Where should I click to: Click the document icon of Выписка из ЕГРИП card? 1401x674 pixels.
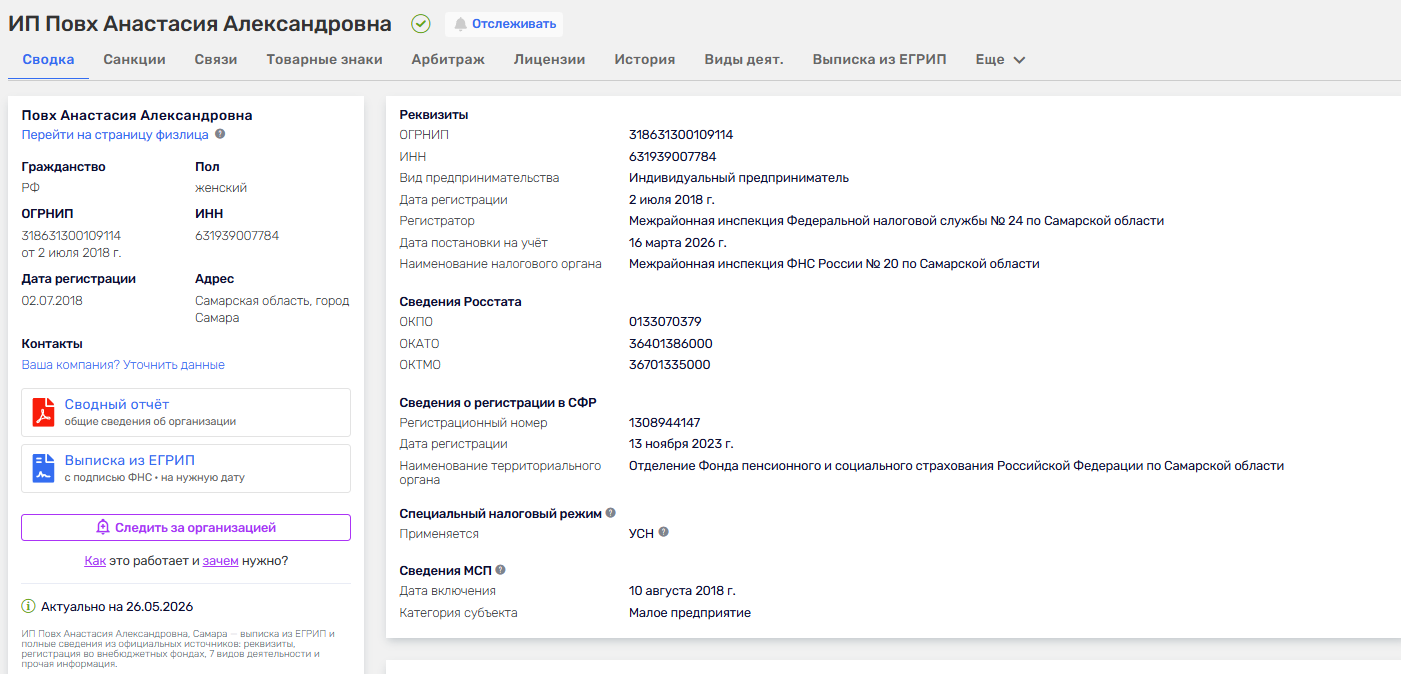(43, 468)
